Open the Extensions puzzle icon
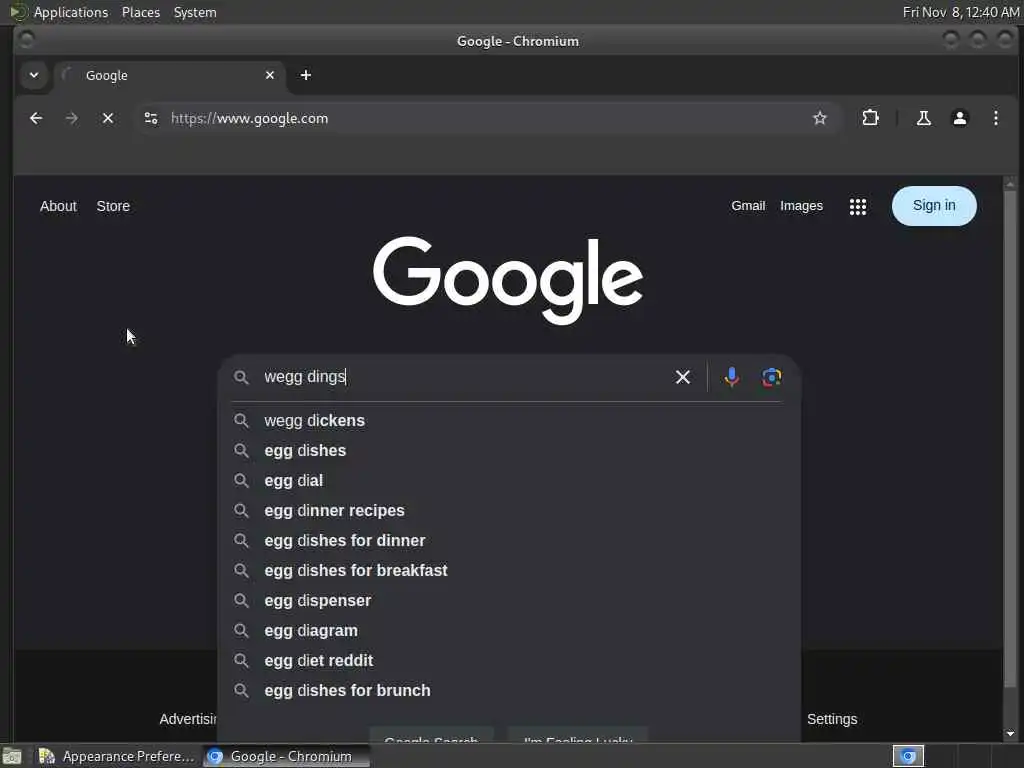This screenshot has width=1024, height=768. pyautogui.click(x=870, y=118)
